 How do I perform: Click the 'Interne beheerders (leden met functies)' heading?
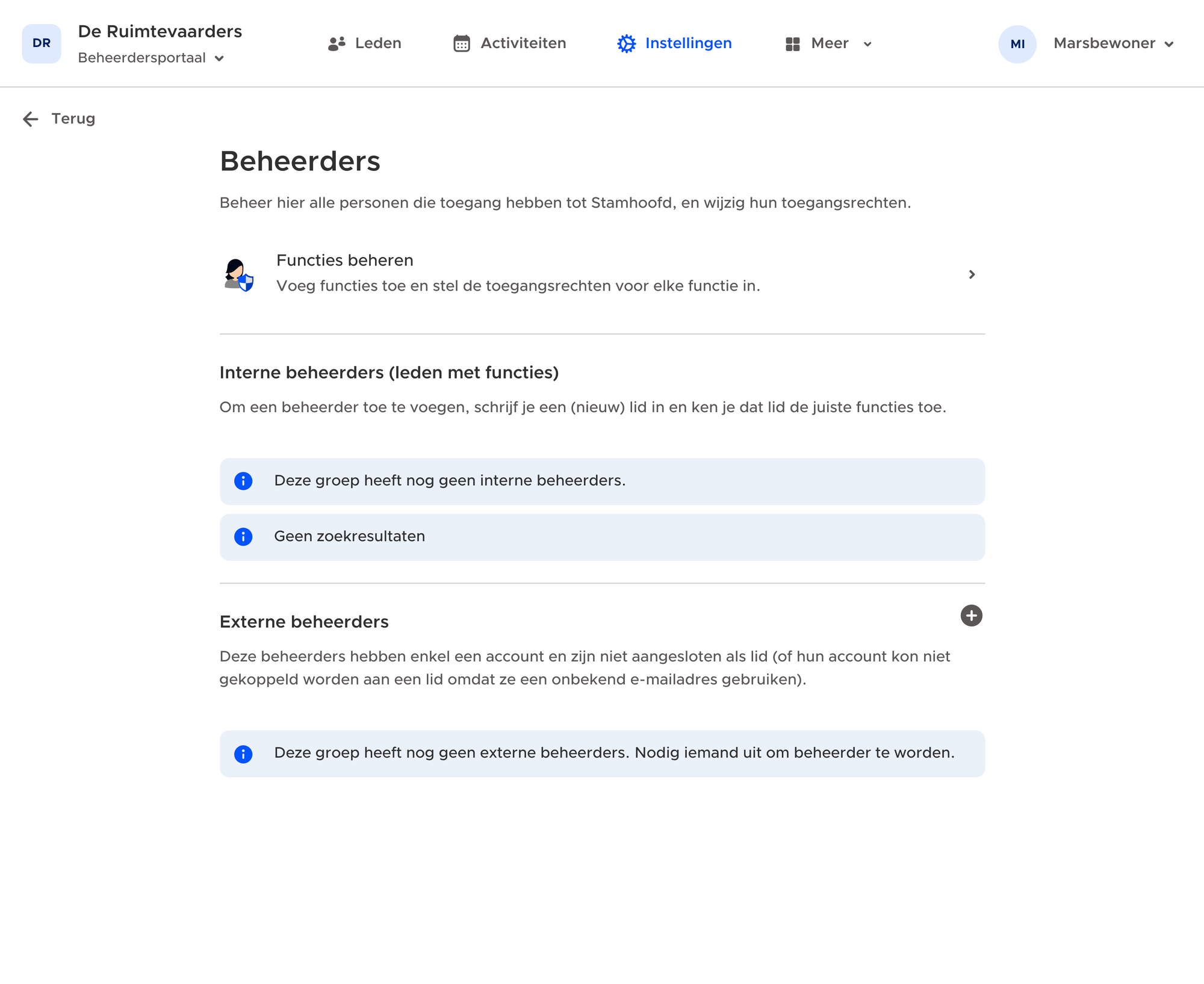coord(389,373)
